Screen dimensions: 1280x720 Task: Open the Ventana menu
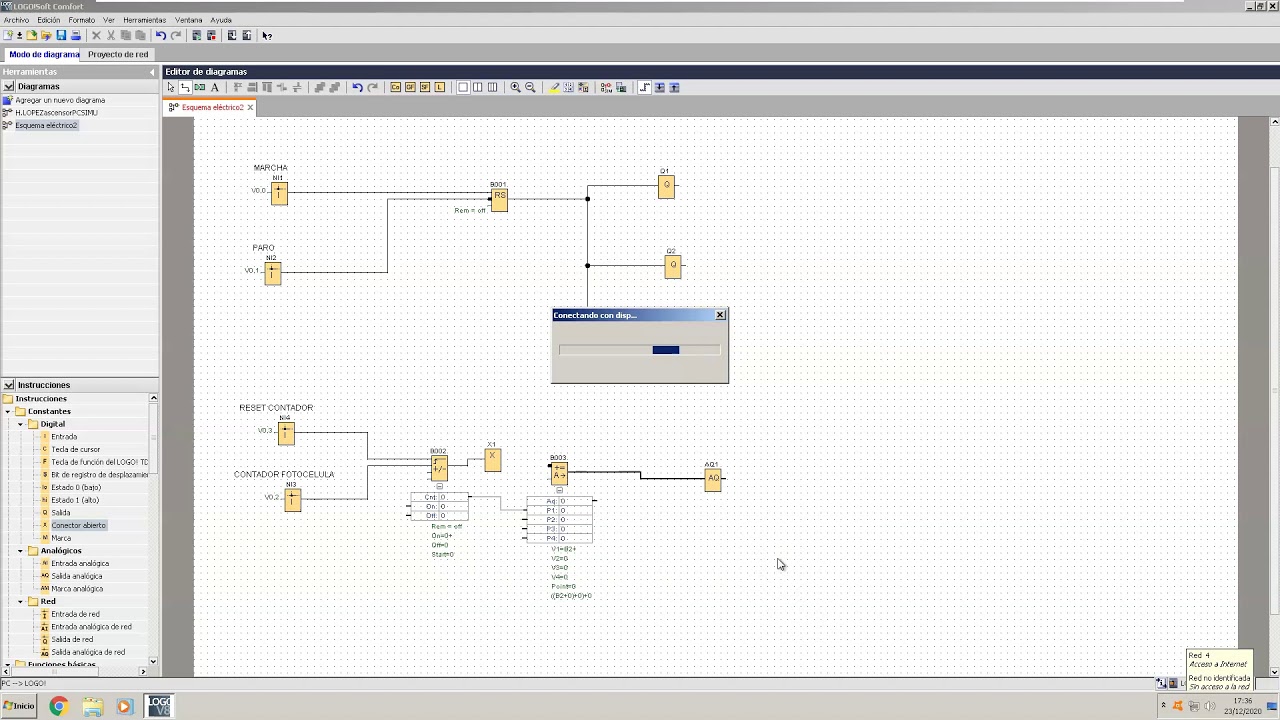(188, 20)
